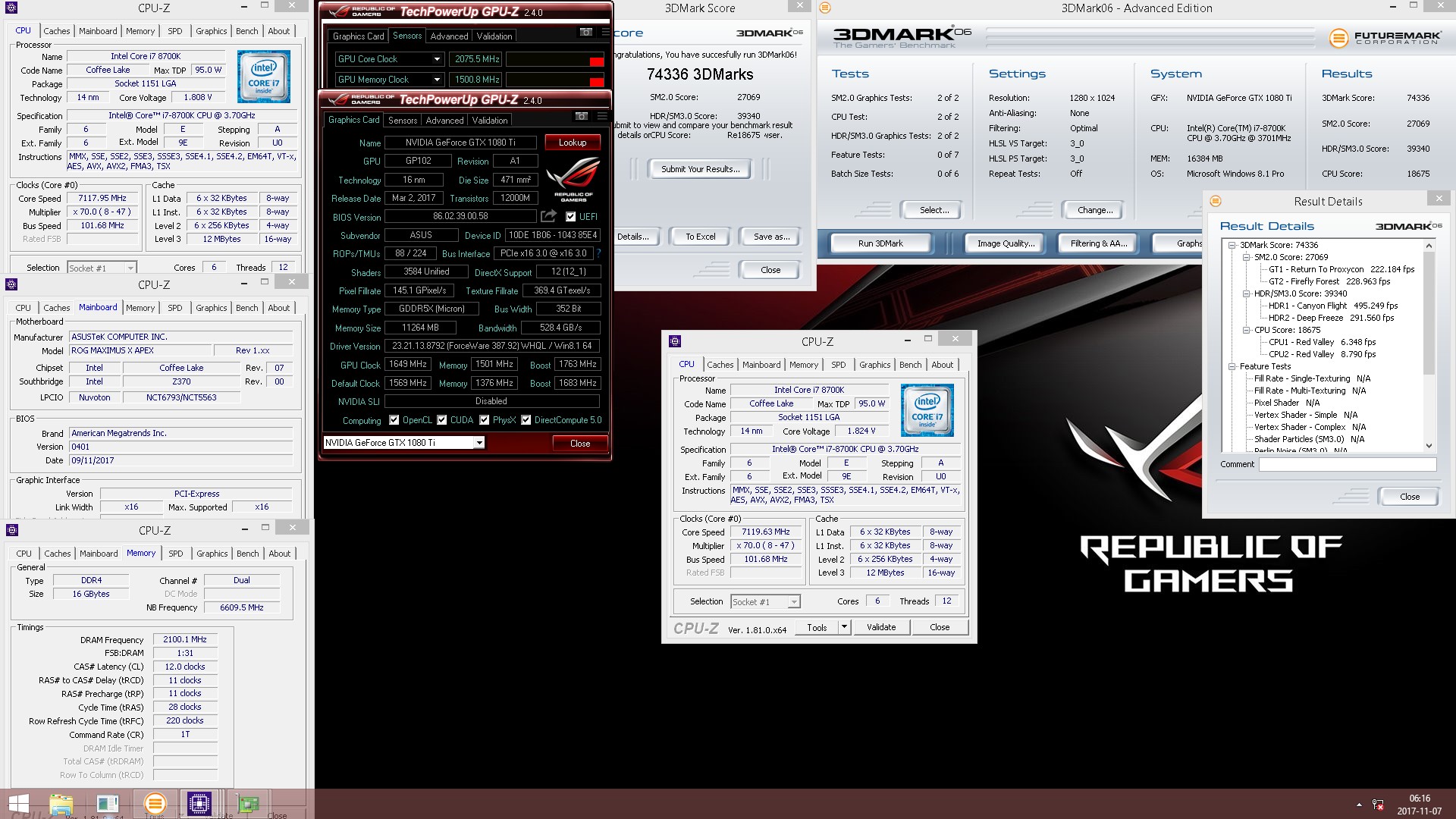Image resolution: width=1456 pixels, height=819 pixels.
Task: Open File Explorer from taskbar
Action: point(61,805)
